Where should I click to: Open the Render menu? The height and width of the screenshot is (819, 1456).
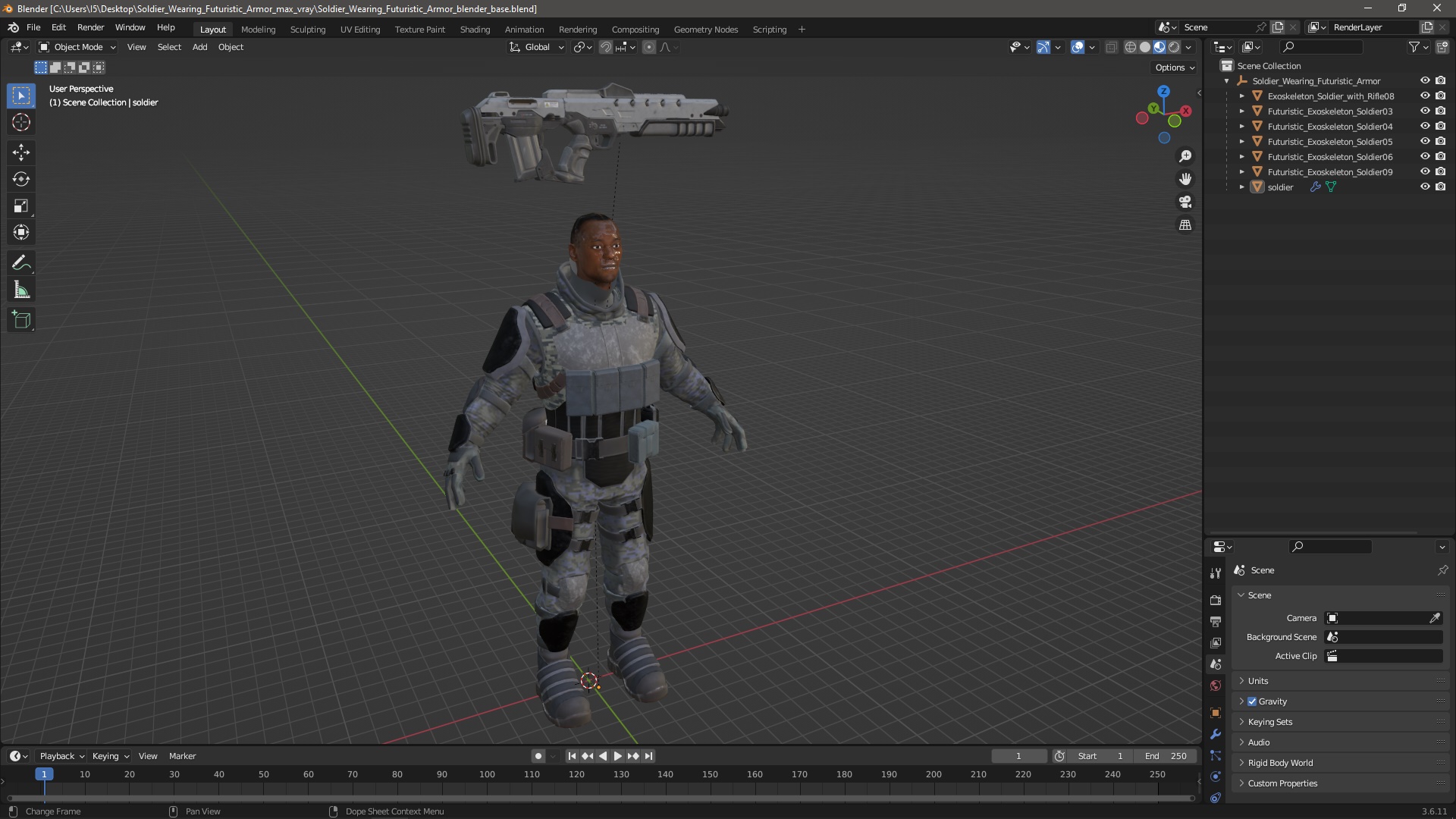tap(90, 27)
